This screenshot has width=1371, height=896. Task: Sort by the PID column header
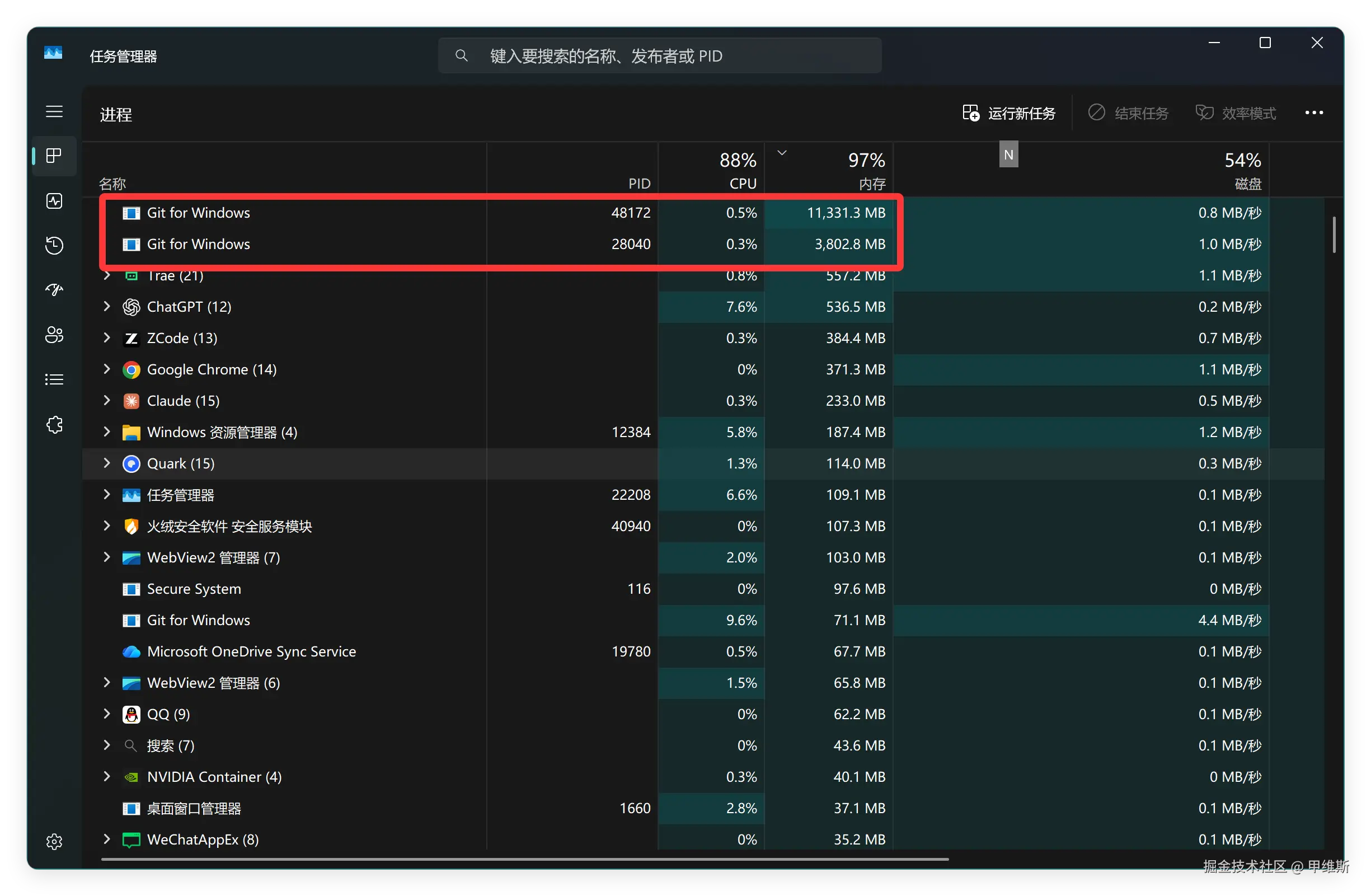click(640, 184)
